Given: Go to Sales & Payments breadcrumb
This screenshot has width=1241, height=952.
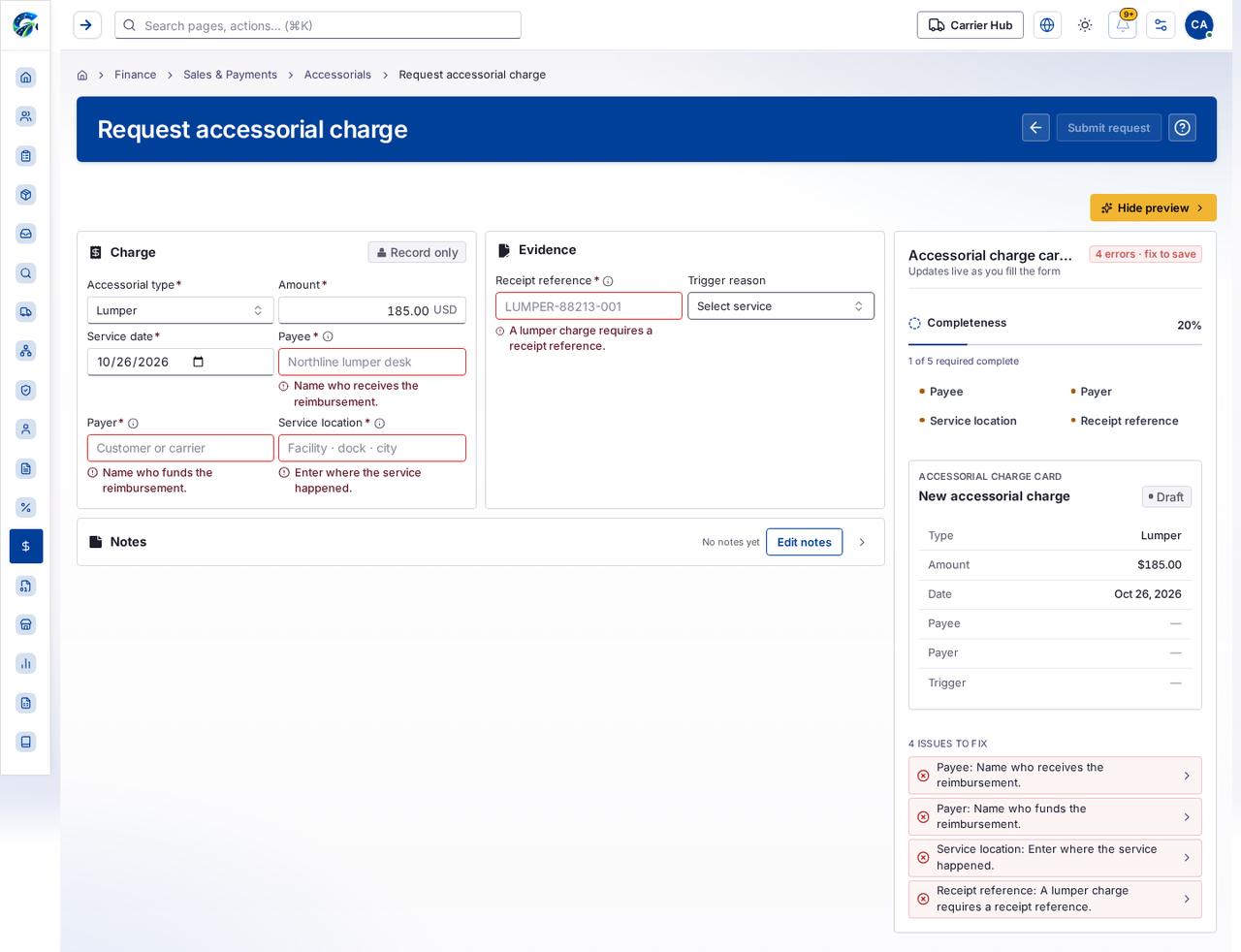Looking at the screenshot, I should point(231,75).
